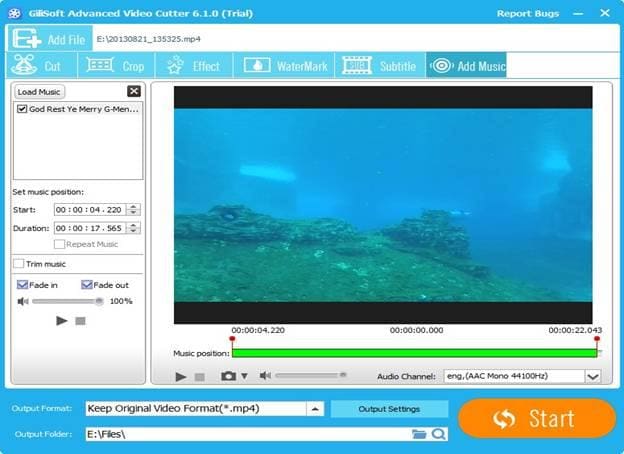Open the snapshot options dropdown arrow
The width and height of the screenshot is (624, 454).
pyautogui.click(x=244, y=376)
